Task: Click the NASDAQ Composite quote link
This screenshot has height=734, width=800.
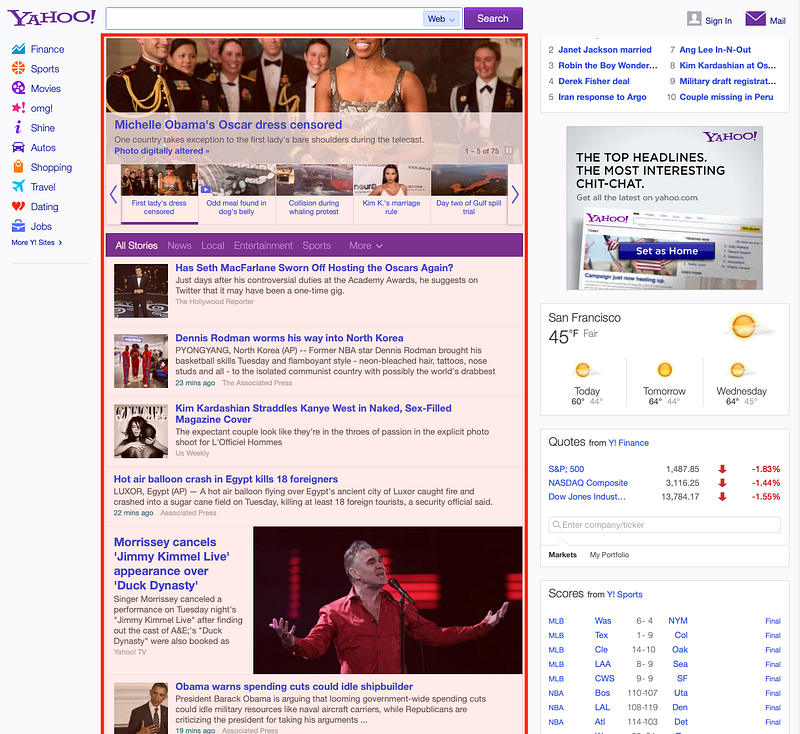Action: [x=588, y=483]
